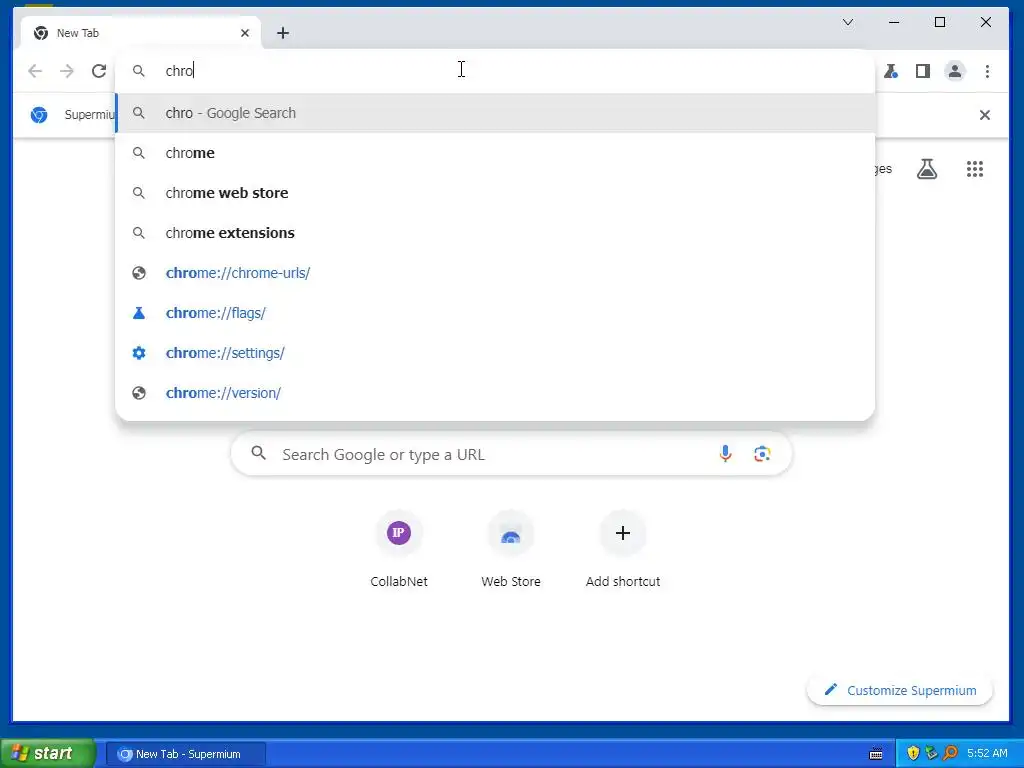The width and height of the screenshot is (1024, 768).
Task: Open the chrome://settings/ suggestion
Action: click(x=495, y=353)
